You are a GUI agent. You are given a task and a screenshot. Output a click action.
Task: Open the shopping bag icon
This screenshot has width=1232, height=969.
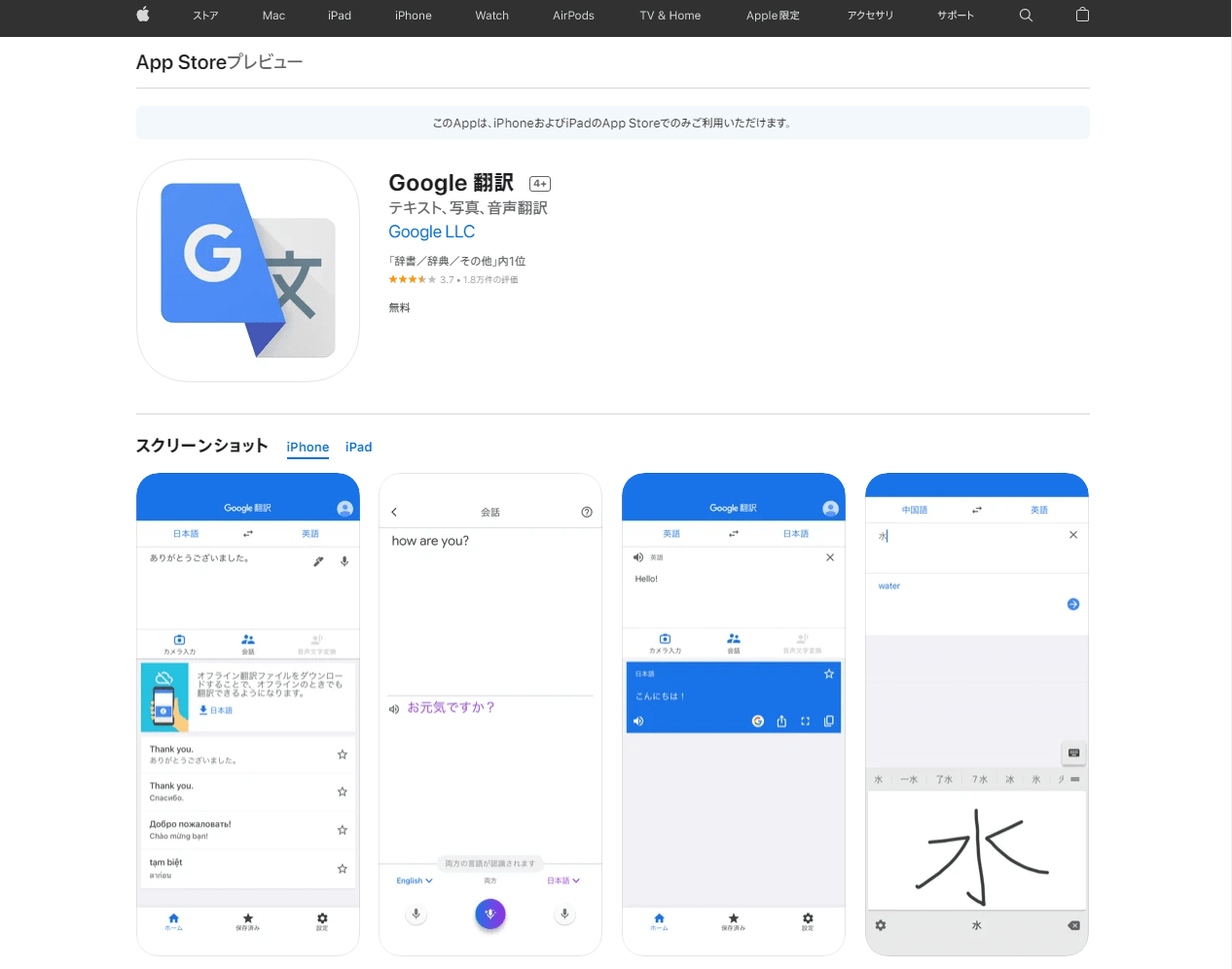(1082, 15)
